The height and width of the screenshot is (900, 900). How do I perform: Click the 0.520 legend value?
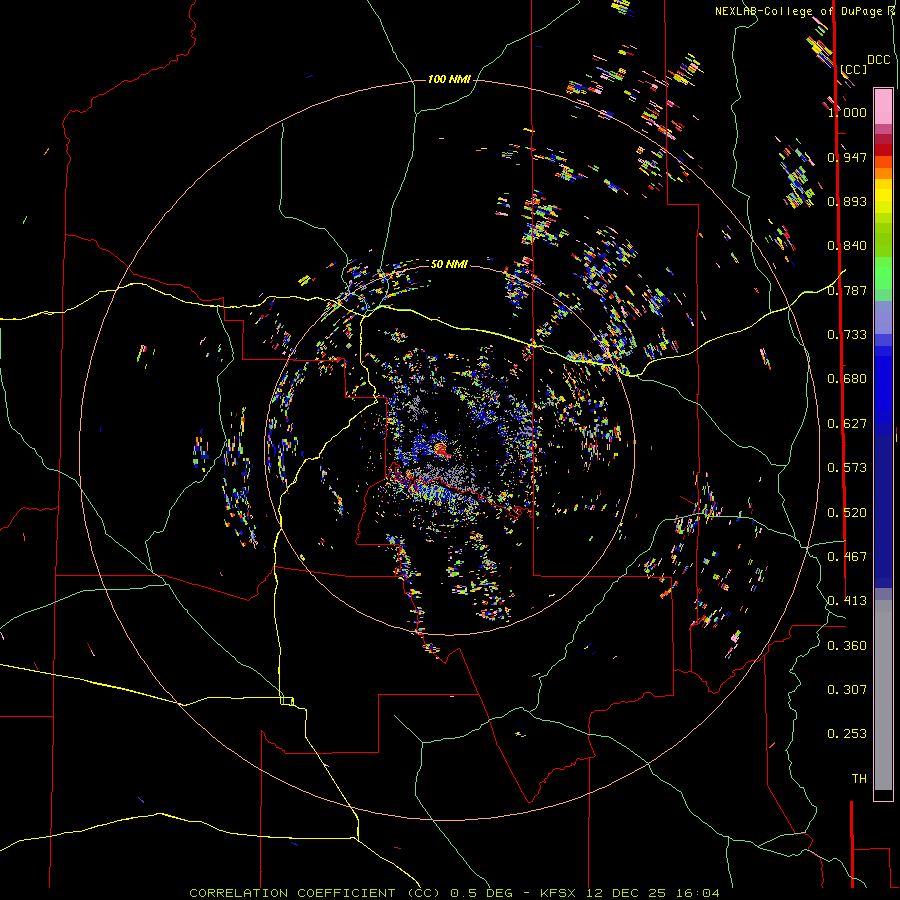pos(847,513)
